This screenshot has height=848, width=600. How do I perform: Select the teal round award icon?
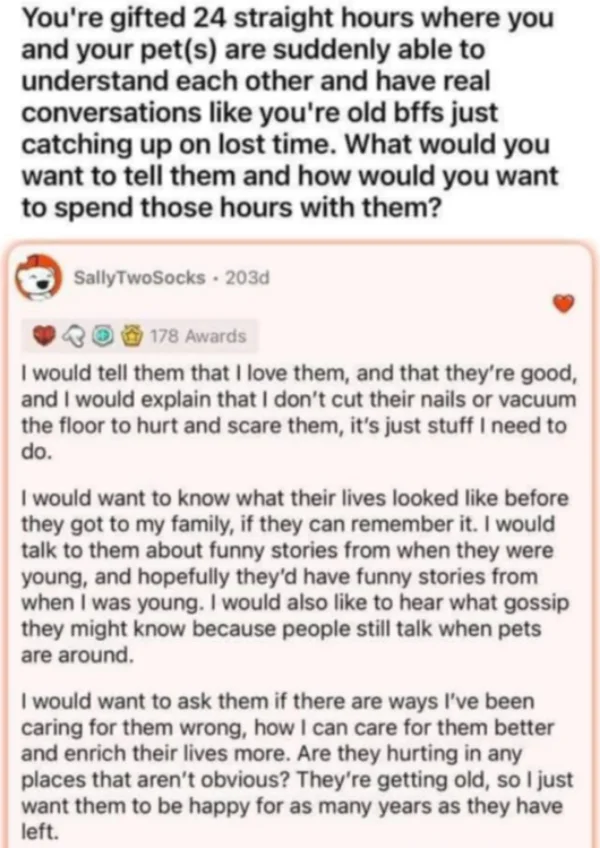click(x=100, y=336)
